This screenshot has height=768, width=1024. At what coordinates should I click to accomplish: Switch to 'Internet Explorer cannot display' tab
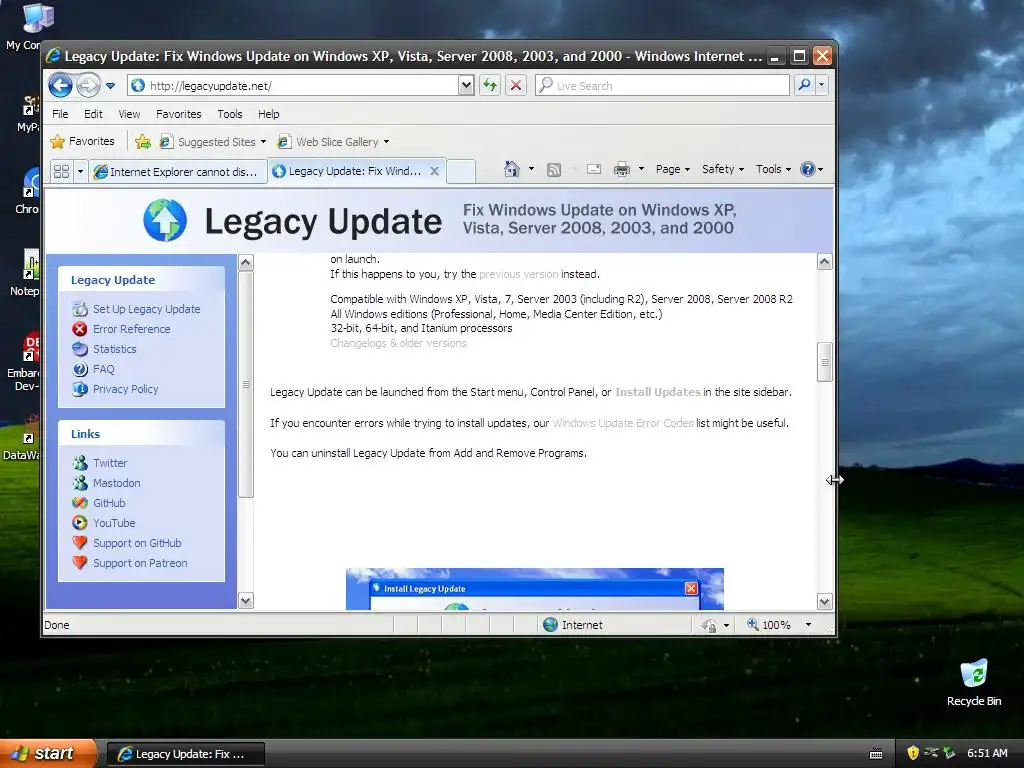(x=178, y=172)
